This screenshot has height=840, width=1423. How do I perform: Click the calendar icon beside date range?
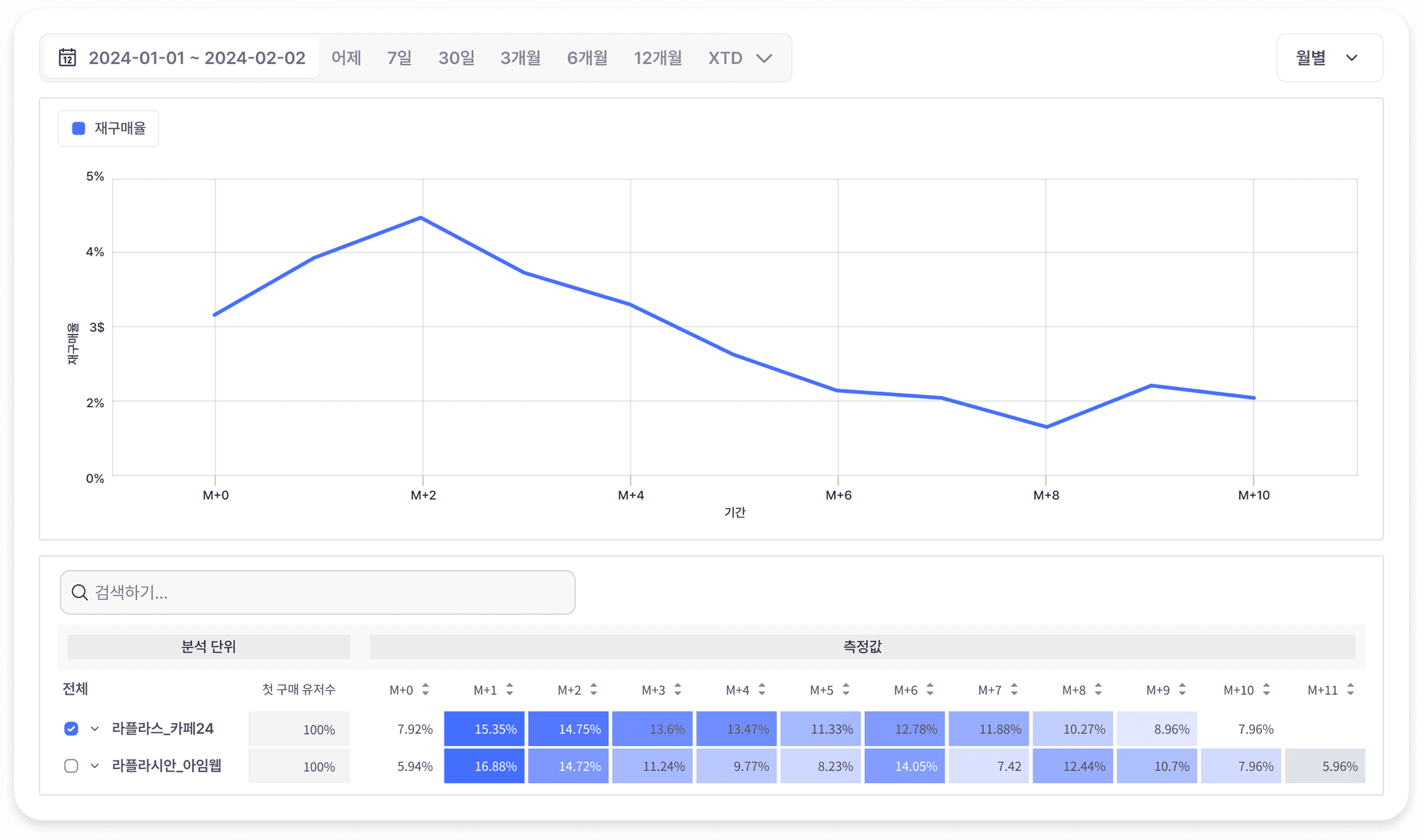click(68, 58)
